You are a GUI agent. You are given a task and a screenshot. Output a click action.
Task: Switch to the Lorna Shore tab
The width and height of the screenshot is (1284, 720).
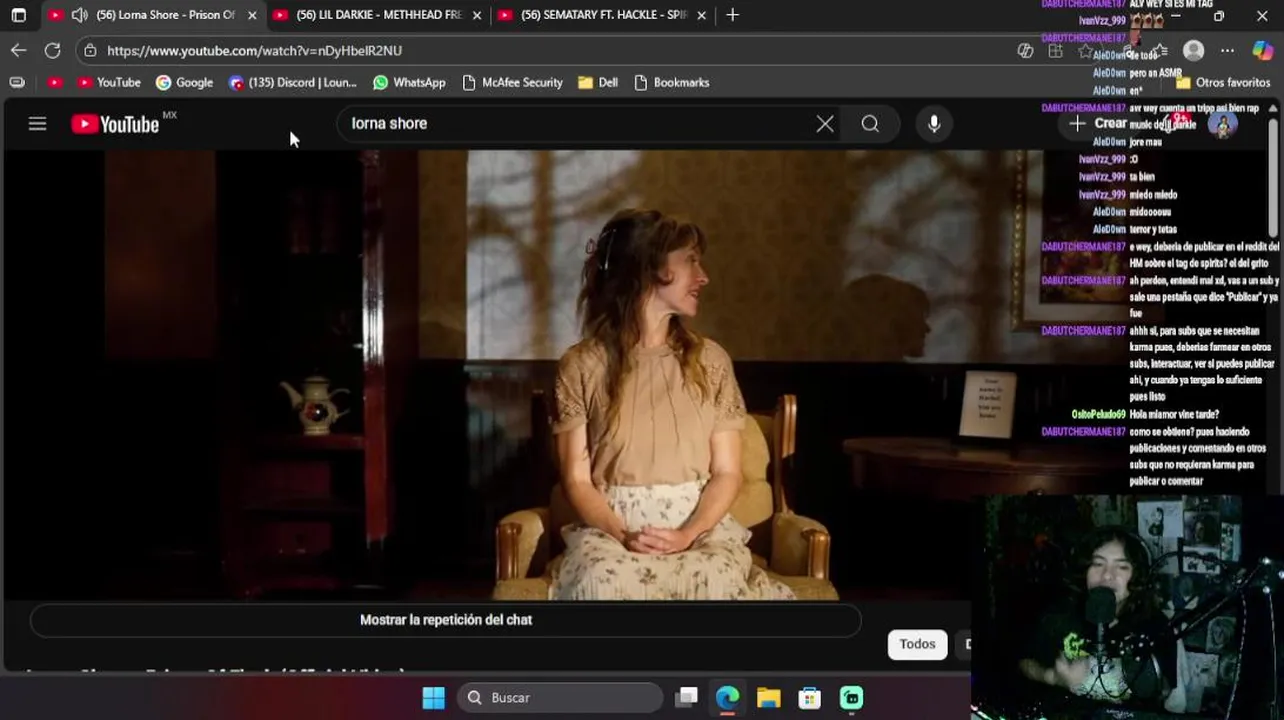152,15
